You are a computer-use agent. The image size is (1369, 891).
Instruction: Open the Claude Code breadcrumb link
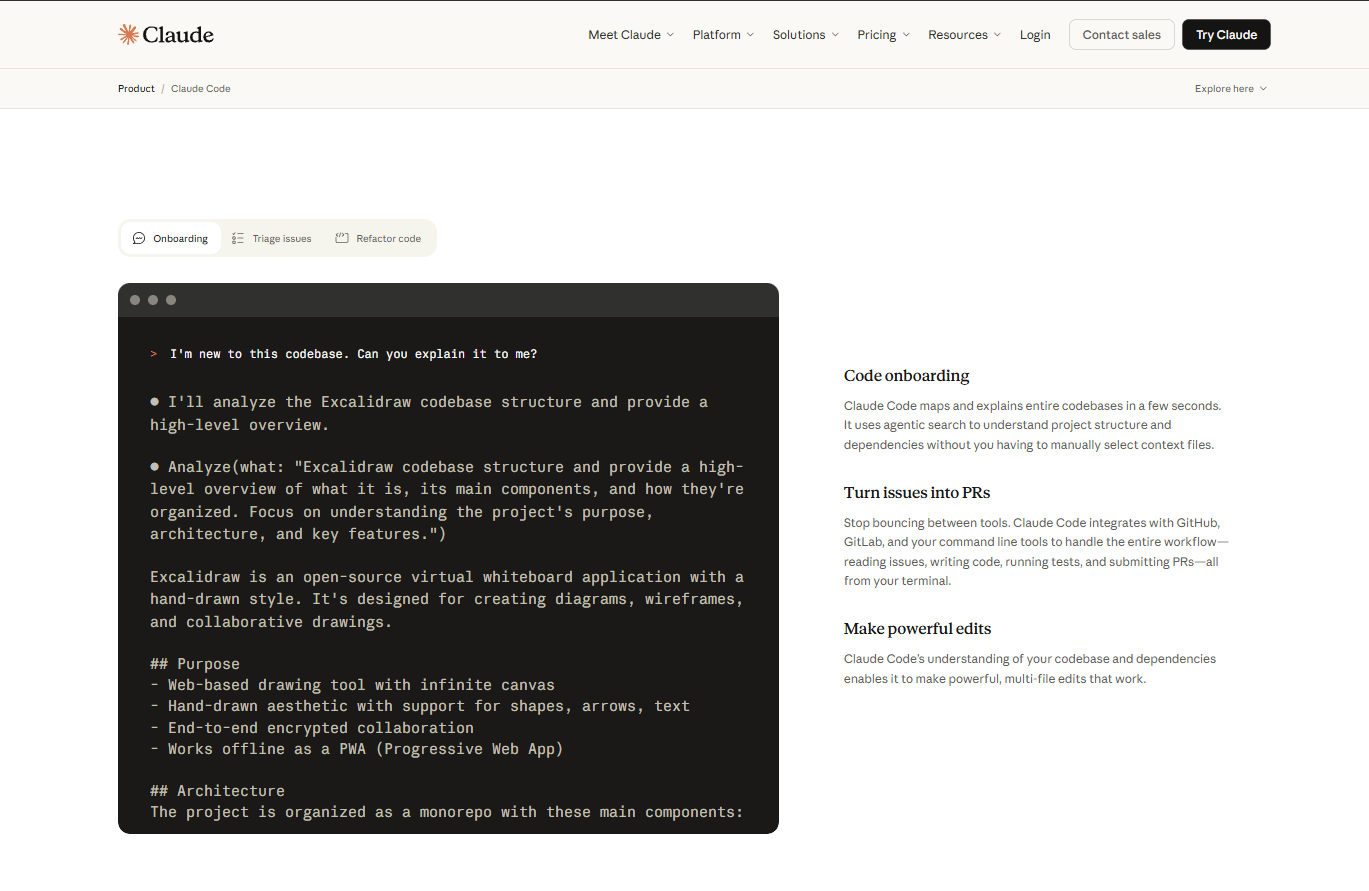(x=200, y=88)
